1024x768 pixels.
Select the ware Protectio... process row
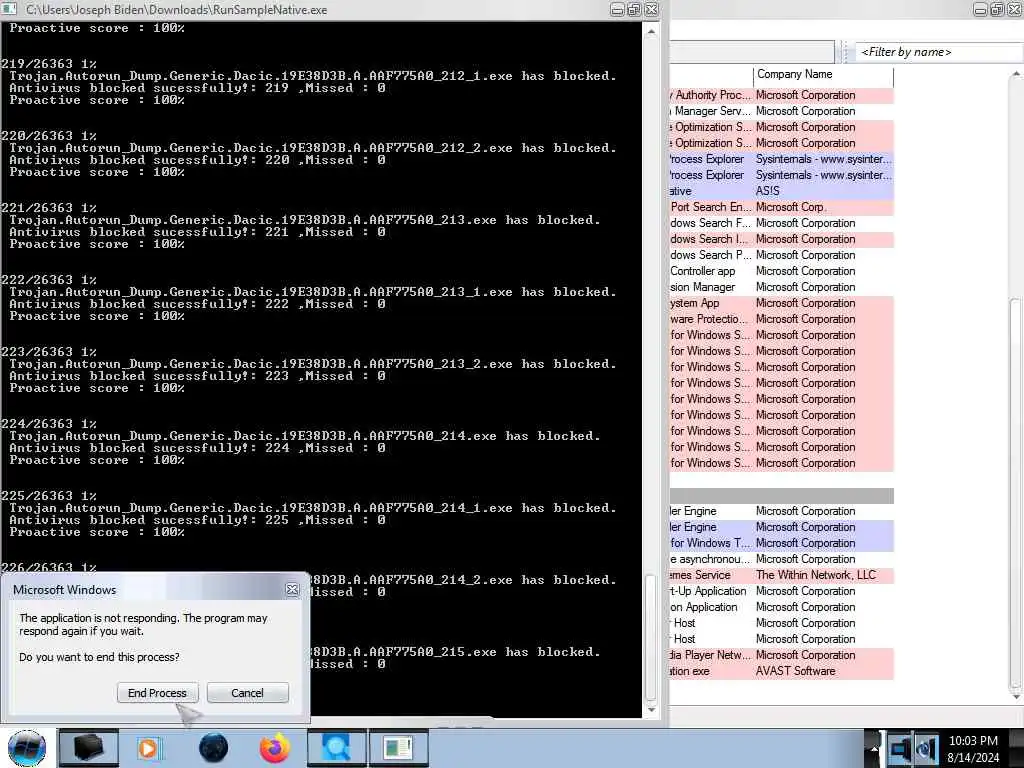pyautogui.click(x=782, y=319)
